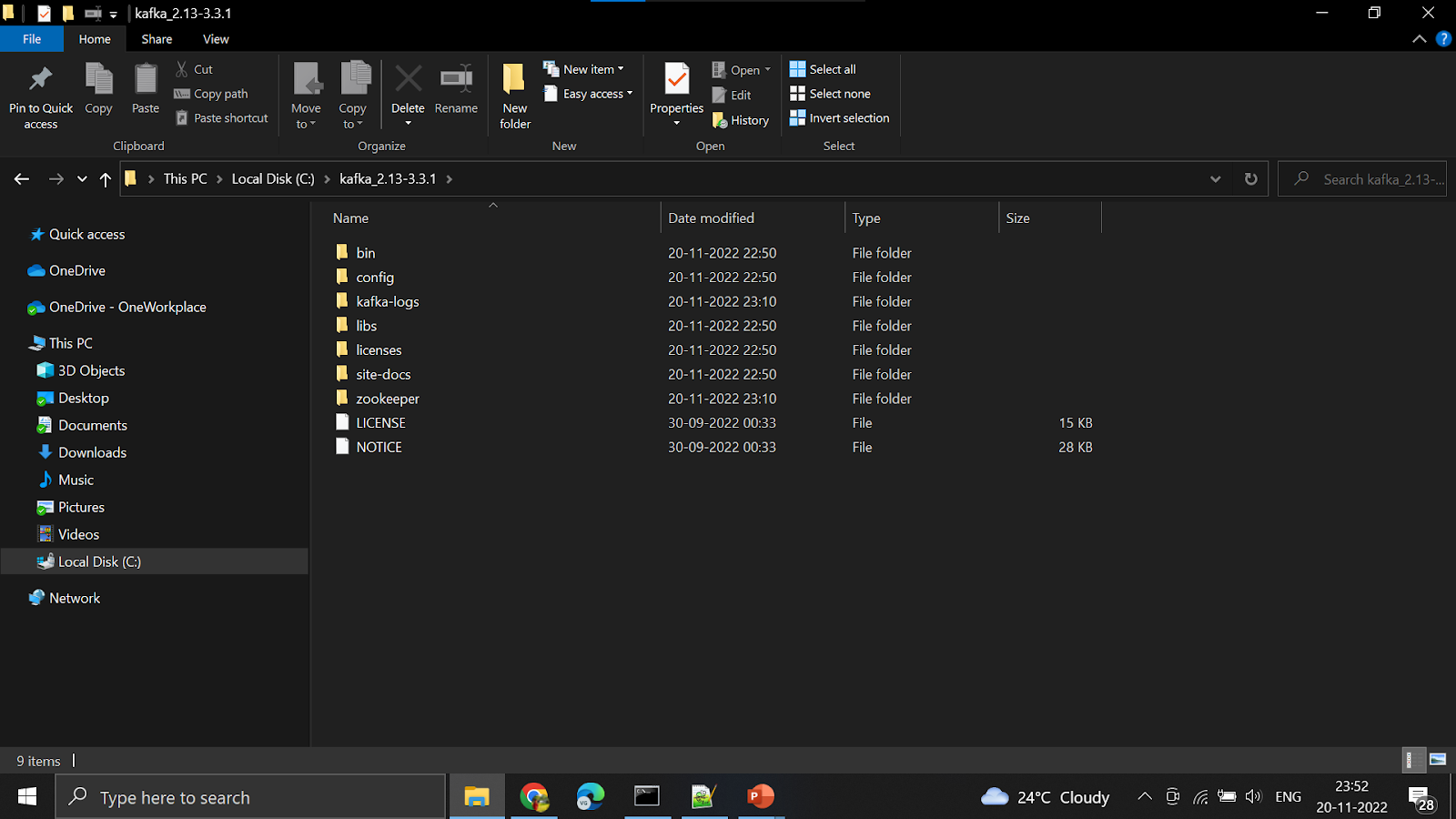
Task: Collapse the ribbon
Action: click(1419, 39)
